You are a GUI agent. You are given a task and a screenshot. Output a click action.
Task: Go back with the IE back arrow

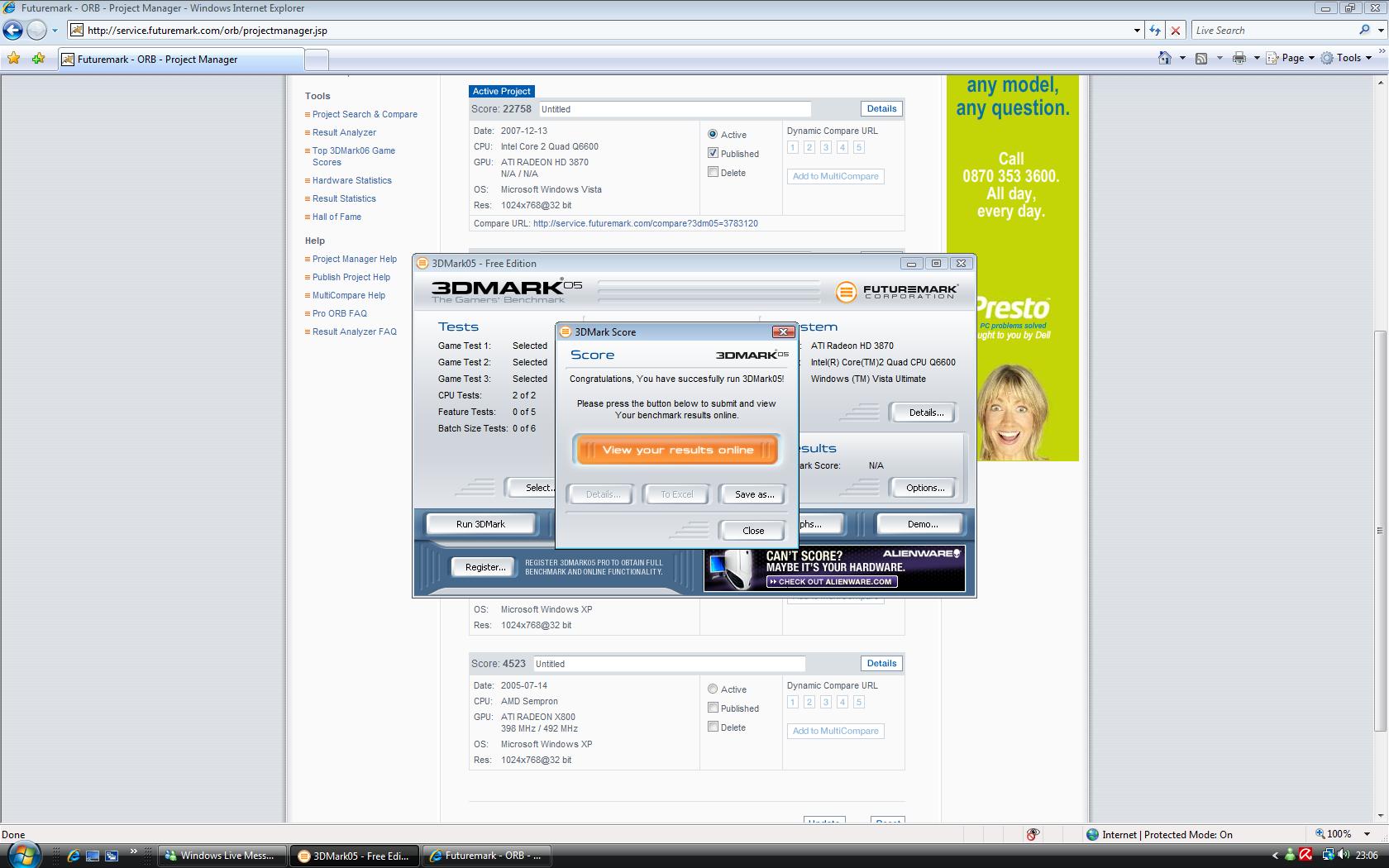click(x=12, y=31)
